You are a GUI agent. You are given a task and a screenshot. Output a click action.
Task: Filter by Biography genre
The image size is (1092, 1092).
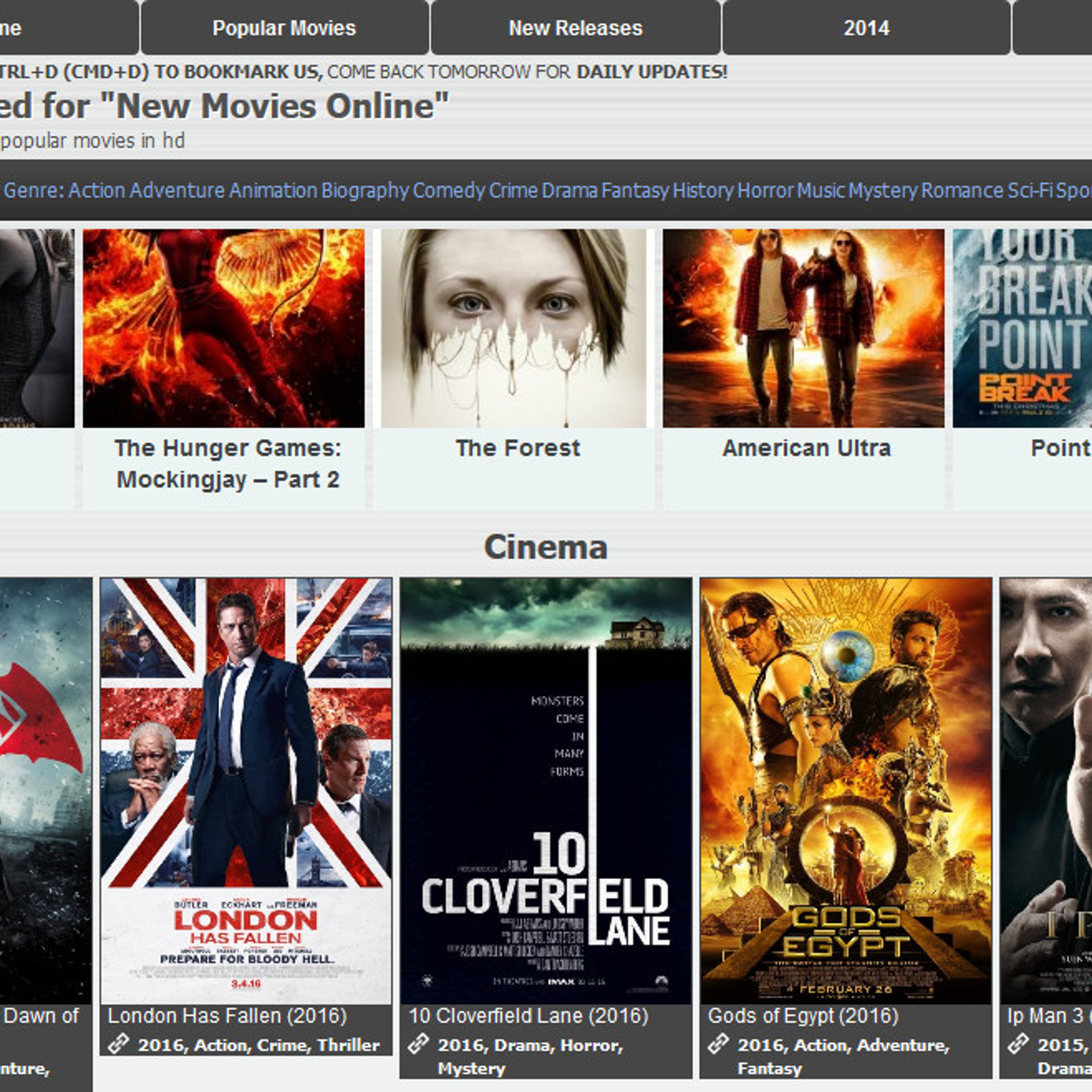pos(365,190)
